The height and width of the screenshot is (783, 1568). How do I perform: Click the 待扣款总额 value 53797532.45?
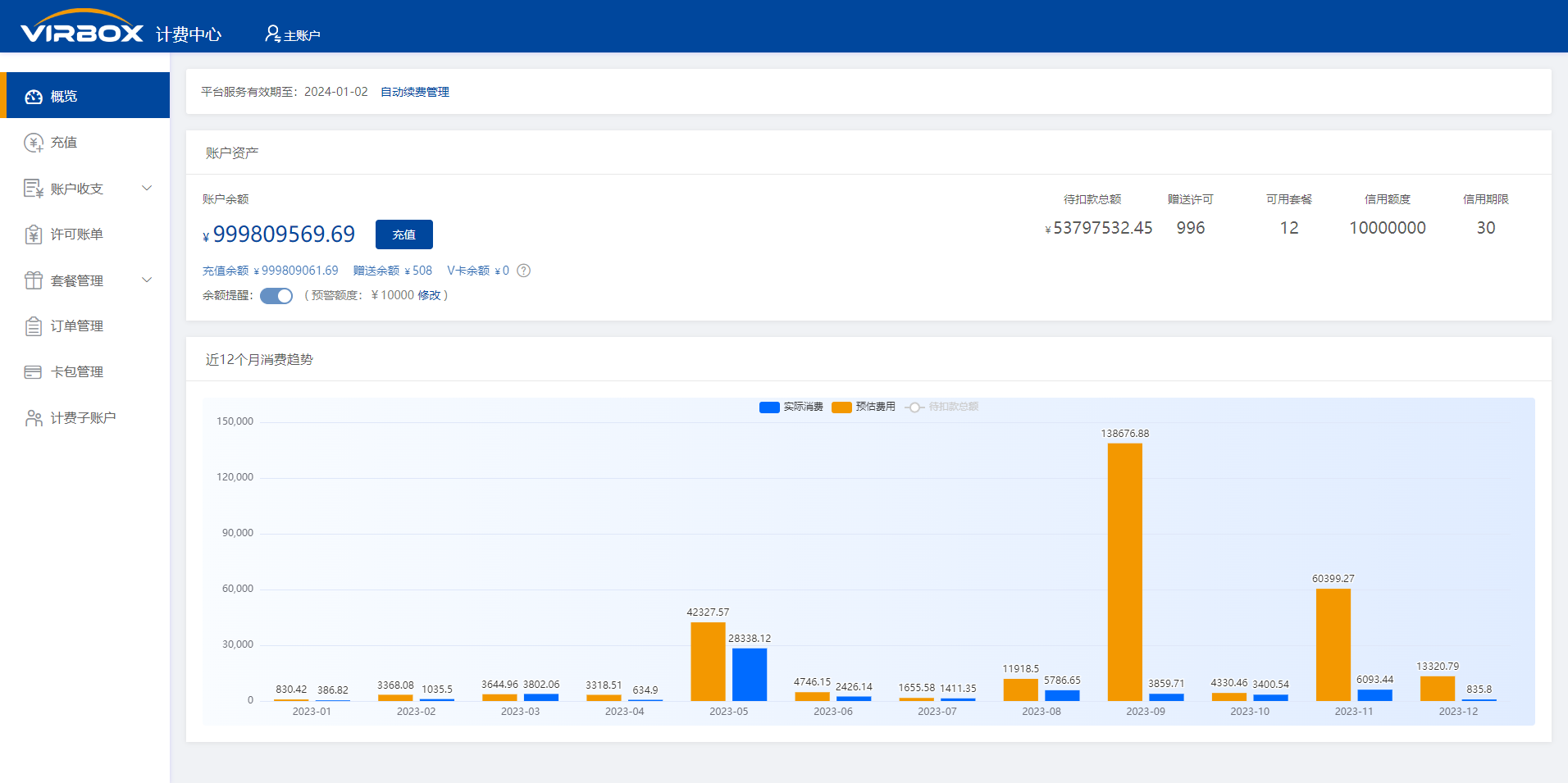point(1099,228)
